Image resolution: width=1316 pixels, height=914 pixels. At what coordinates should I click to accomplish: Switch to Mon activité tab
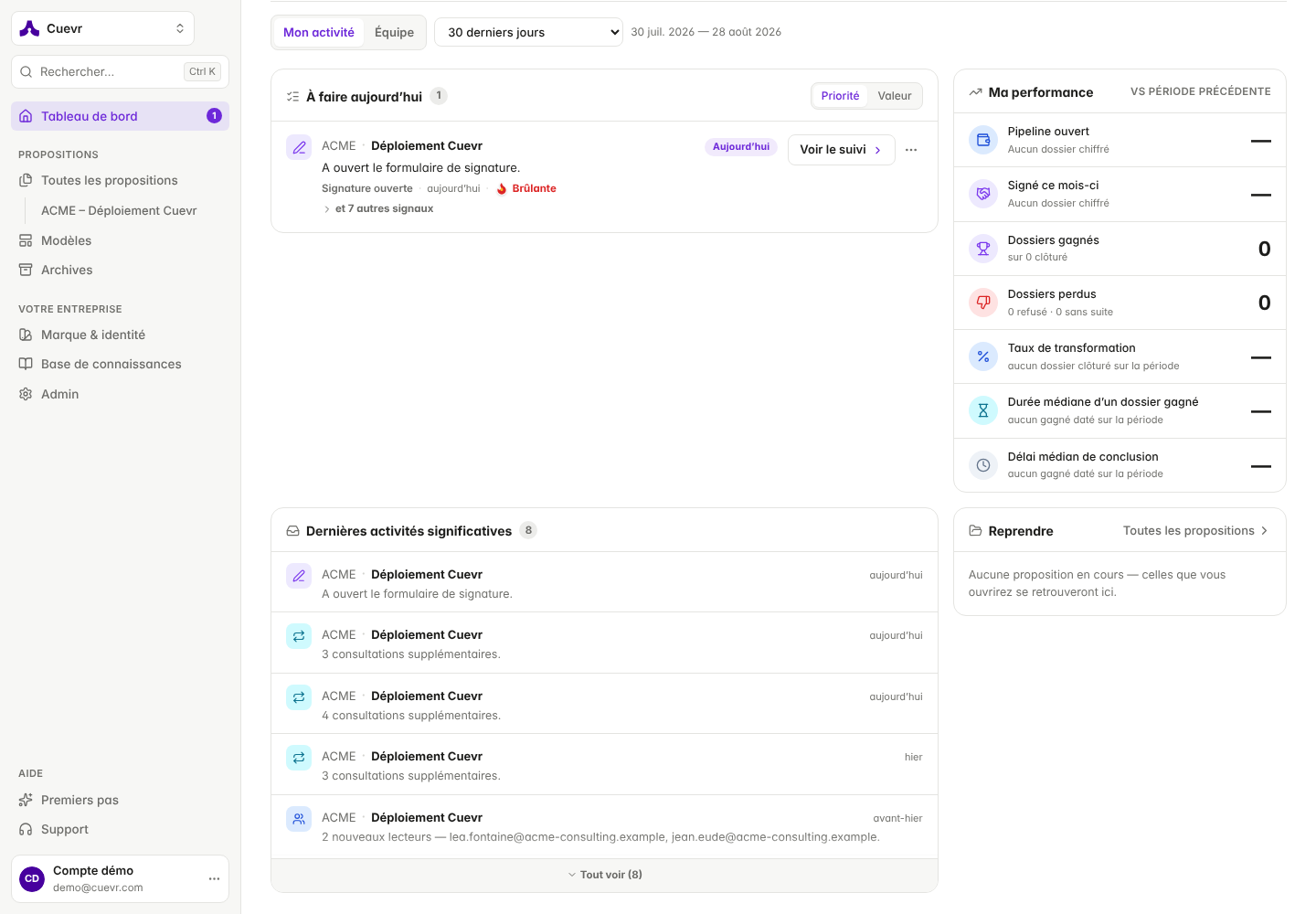(319, 32)
